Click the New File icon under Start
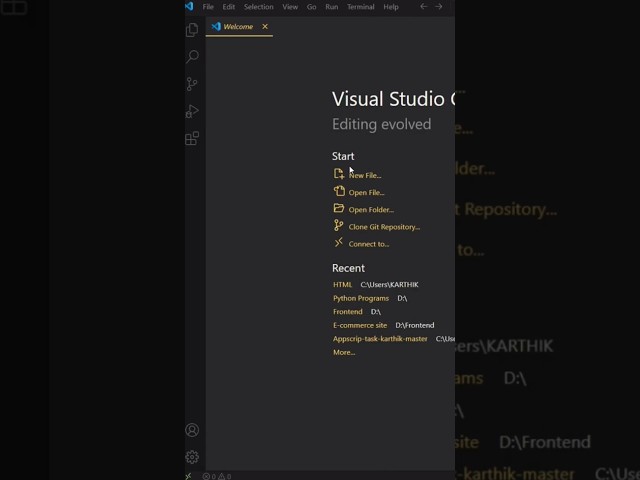This screenshot has width=640, height=480. pos(339,174)
